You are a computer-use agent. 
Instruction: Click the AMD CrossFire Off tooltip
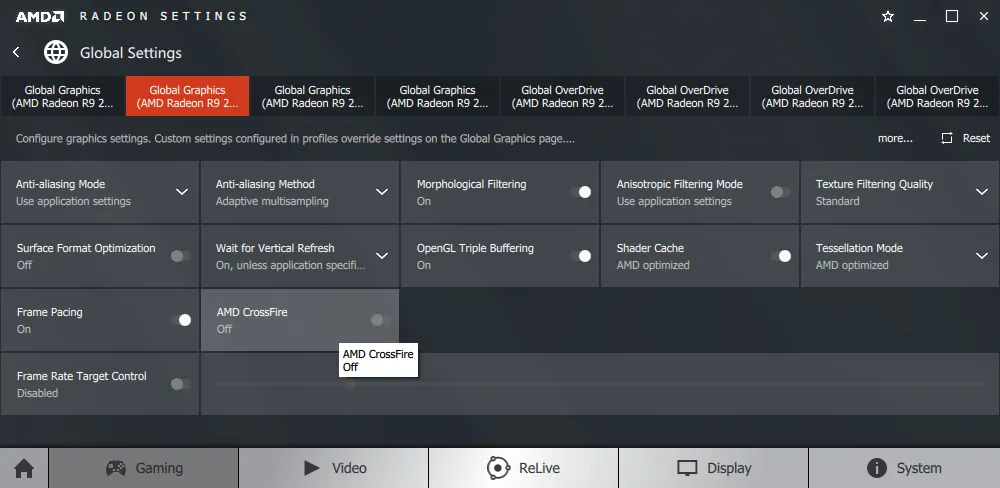coord(378,360)
